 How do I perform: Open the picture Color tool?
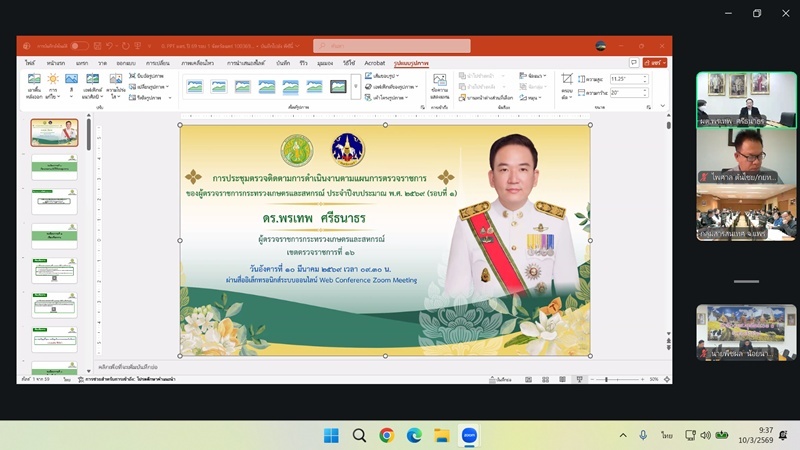(71, 84)
